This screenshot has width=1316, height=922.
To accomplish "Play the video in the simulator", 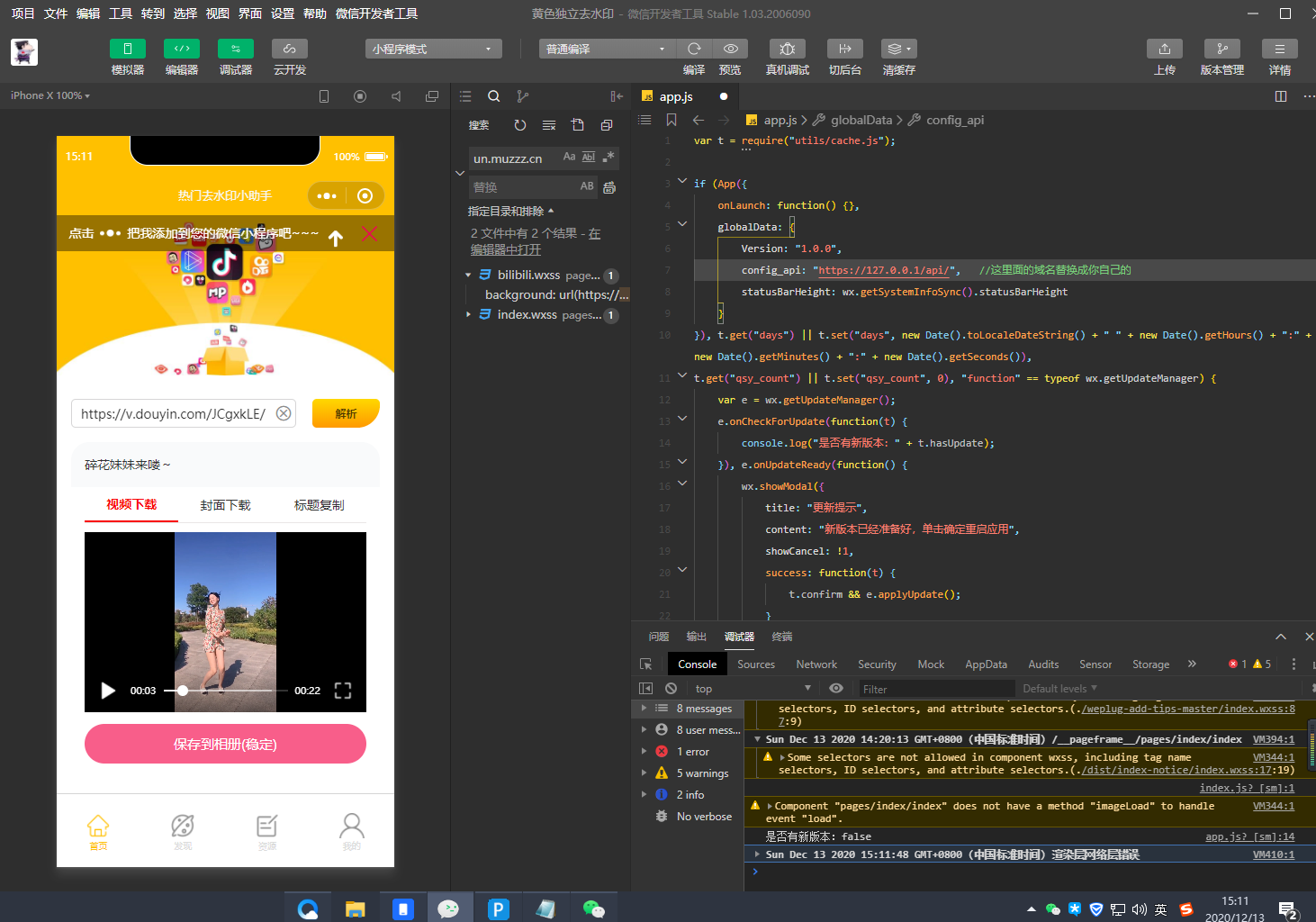I will (108, 691).
